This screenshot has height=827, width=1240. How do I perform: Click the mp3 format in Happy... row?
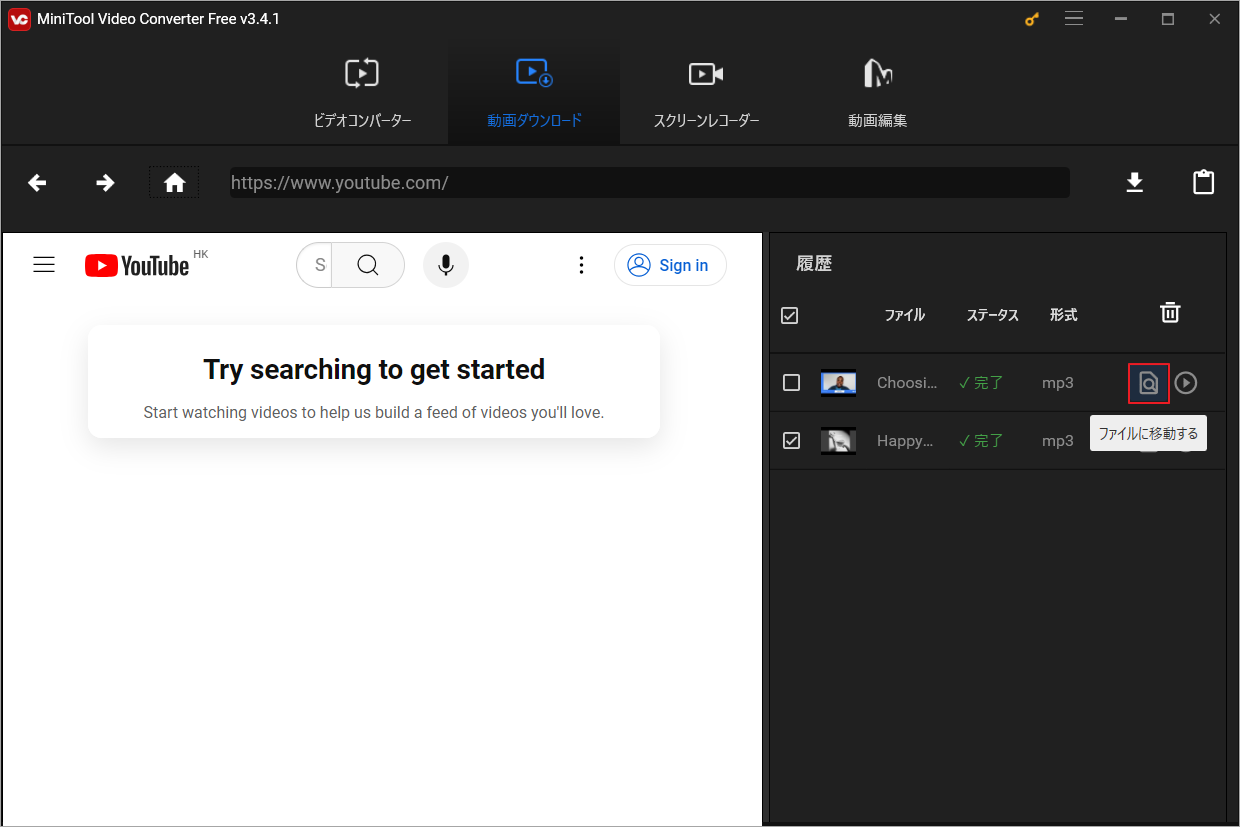(1057, 441)
